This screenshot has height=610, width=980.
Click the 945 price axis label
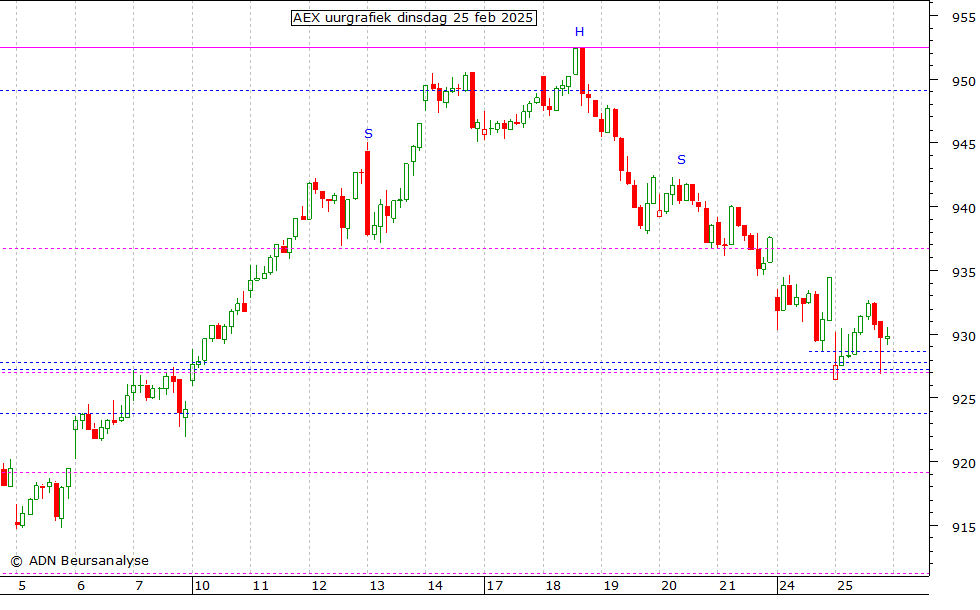click(x=963, y=145)
